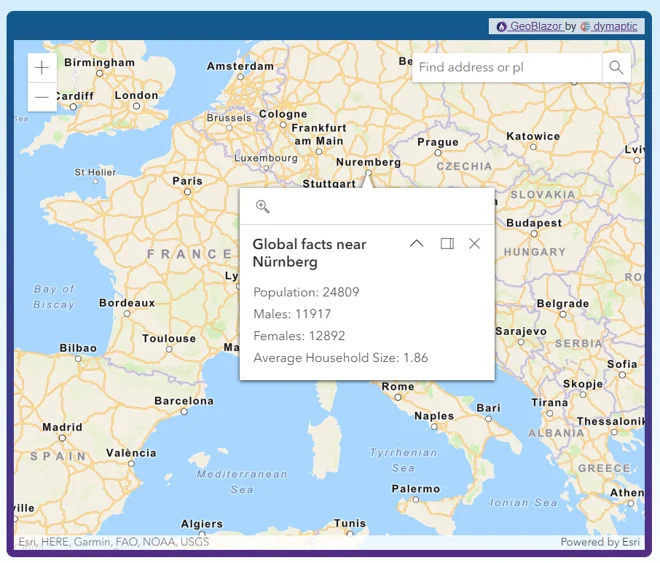This screenshot has height=563, width=660.
Task: Click the Tunis city marker
Action: 350,534
